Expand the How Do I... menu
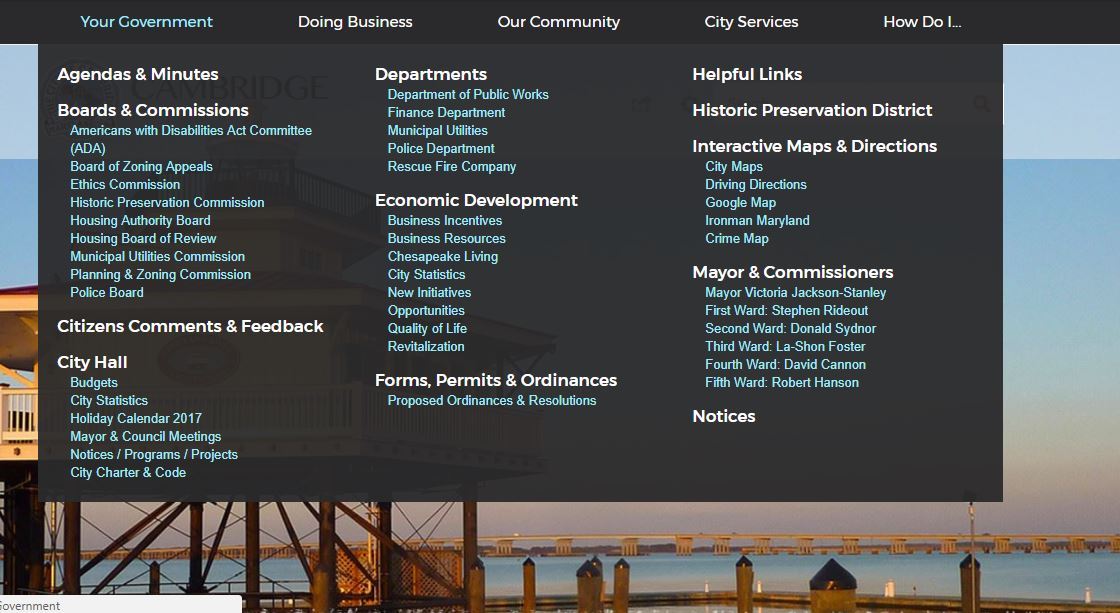 tap(921, 22)
